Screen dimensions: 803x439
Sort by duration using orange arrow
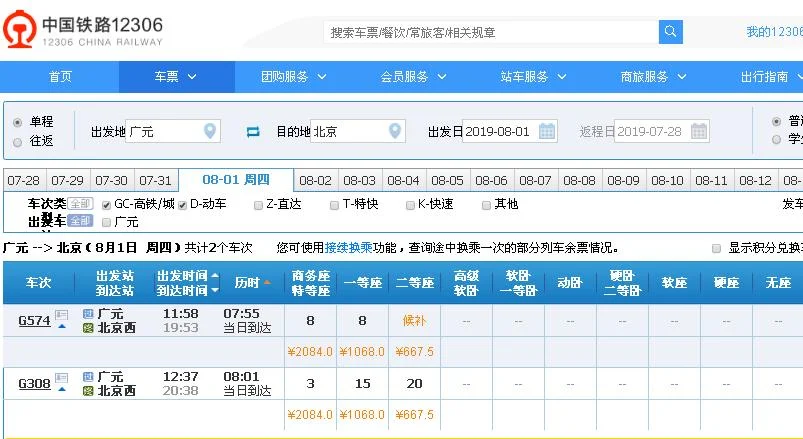point(267,283)
